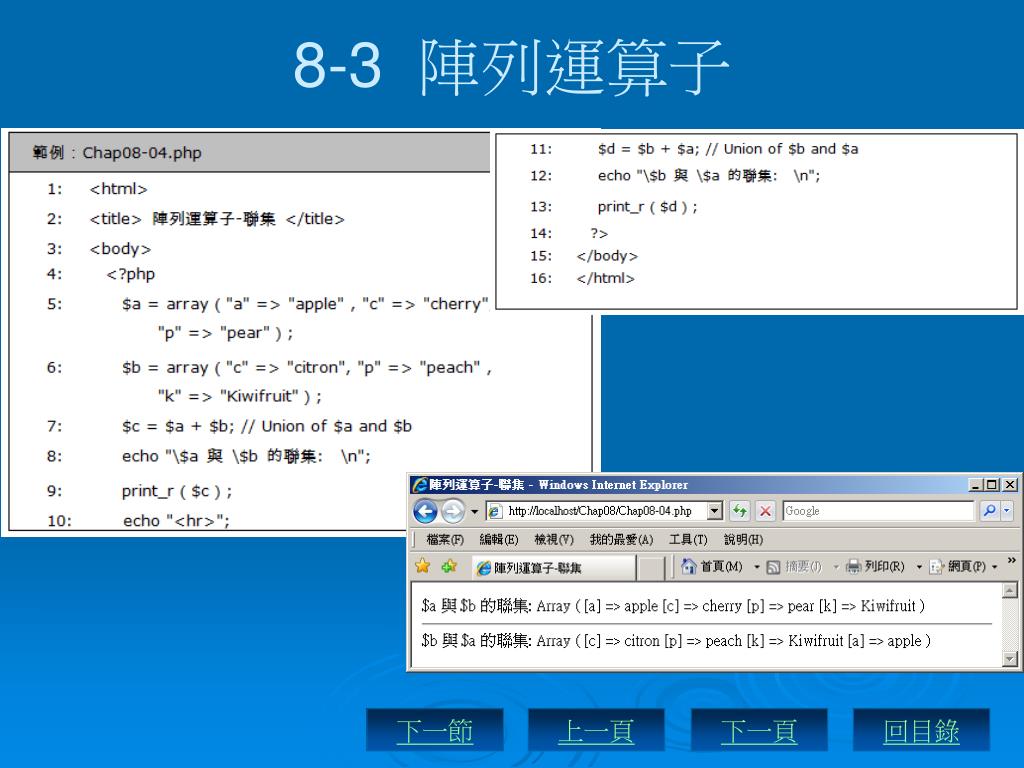The width and height of the screenshot is (1024, 768).
Task: Click the '$a 與 $b 的聯集' output line
Action: [x=673, y=606]
